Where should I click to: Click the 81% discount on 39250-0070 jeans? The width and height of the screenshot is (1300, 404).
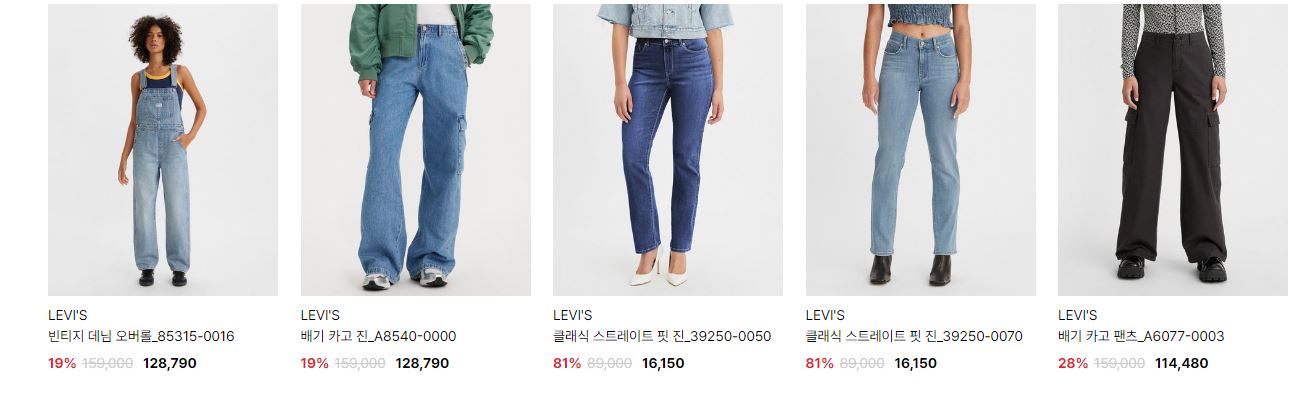819,363
